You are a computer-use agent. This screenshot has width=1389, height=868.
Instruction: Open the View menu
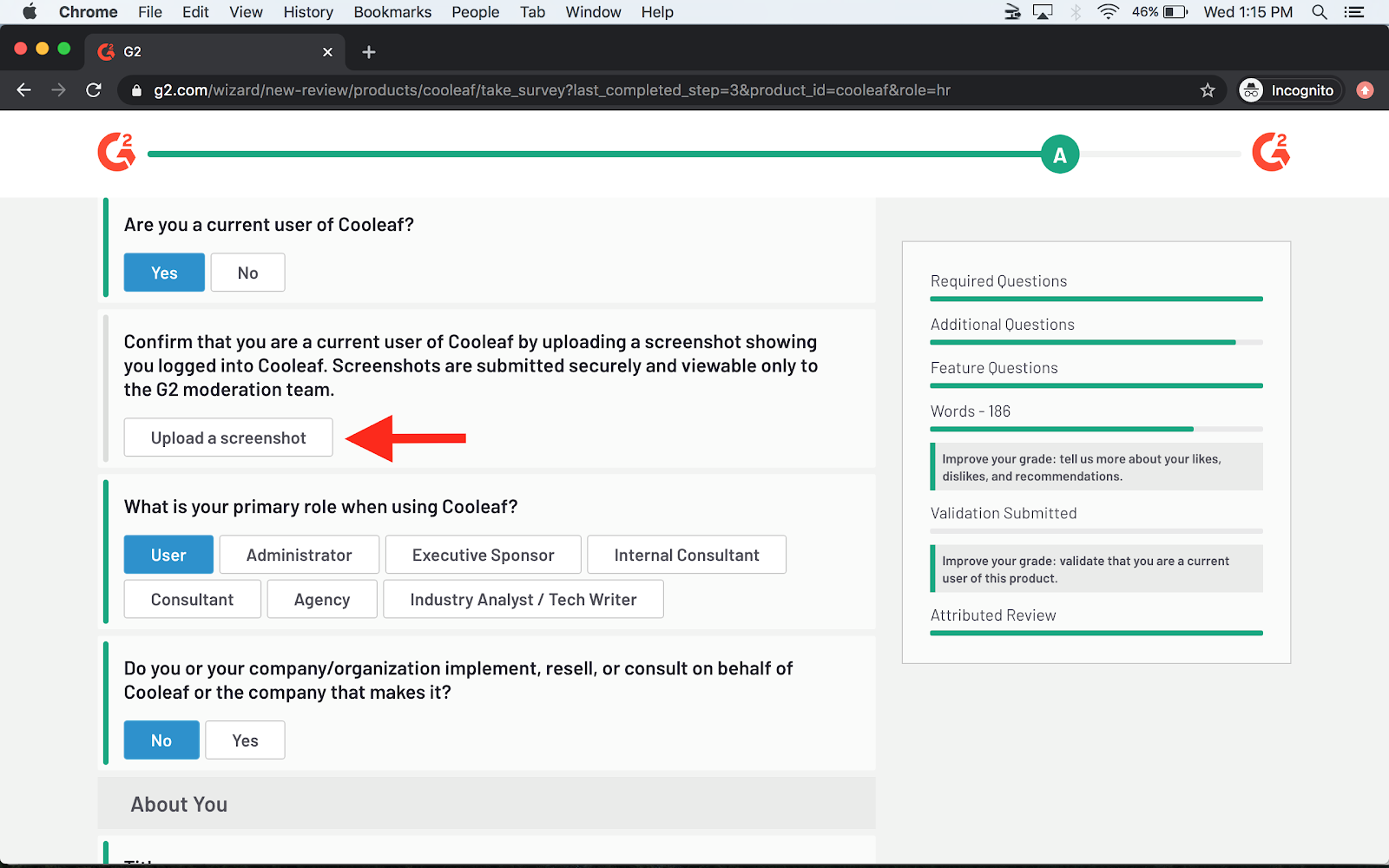click(x=246, y=12)
